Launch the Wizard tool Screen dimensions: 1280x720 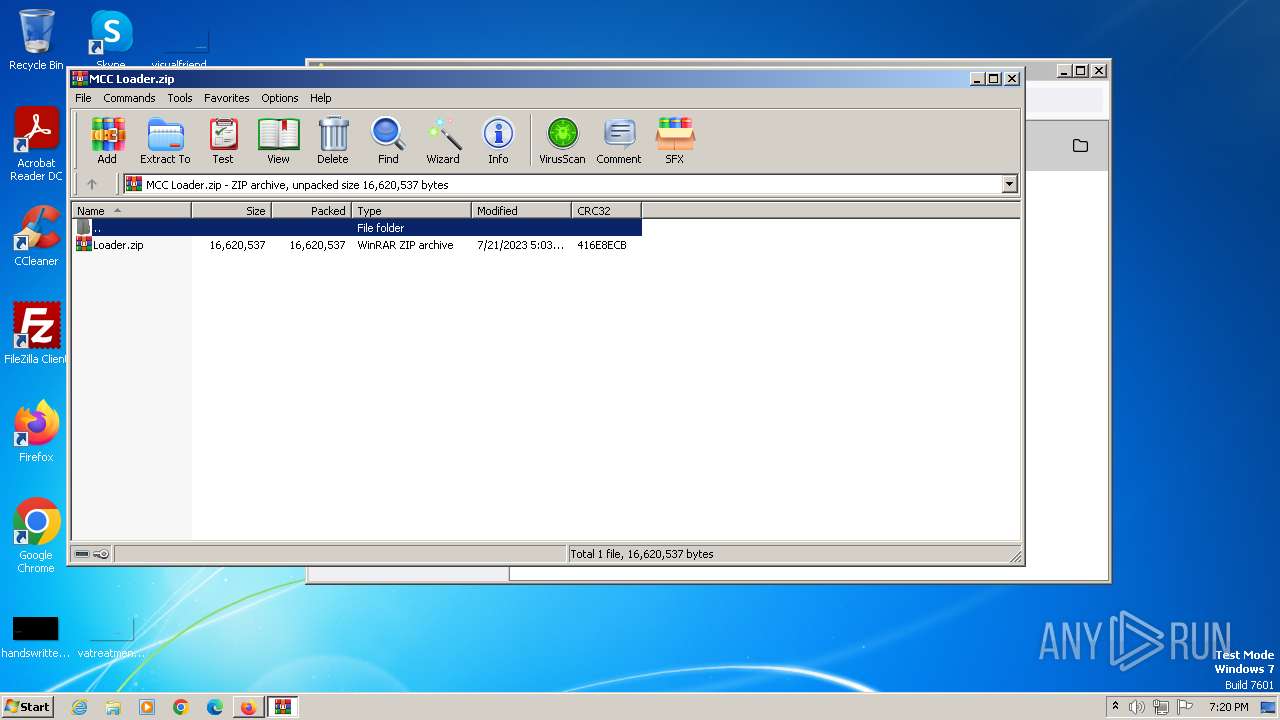coord(443,140)
